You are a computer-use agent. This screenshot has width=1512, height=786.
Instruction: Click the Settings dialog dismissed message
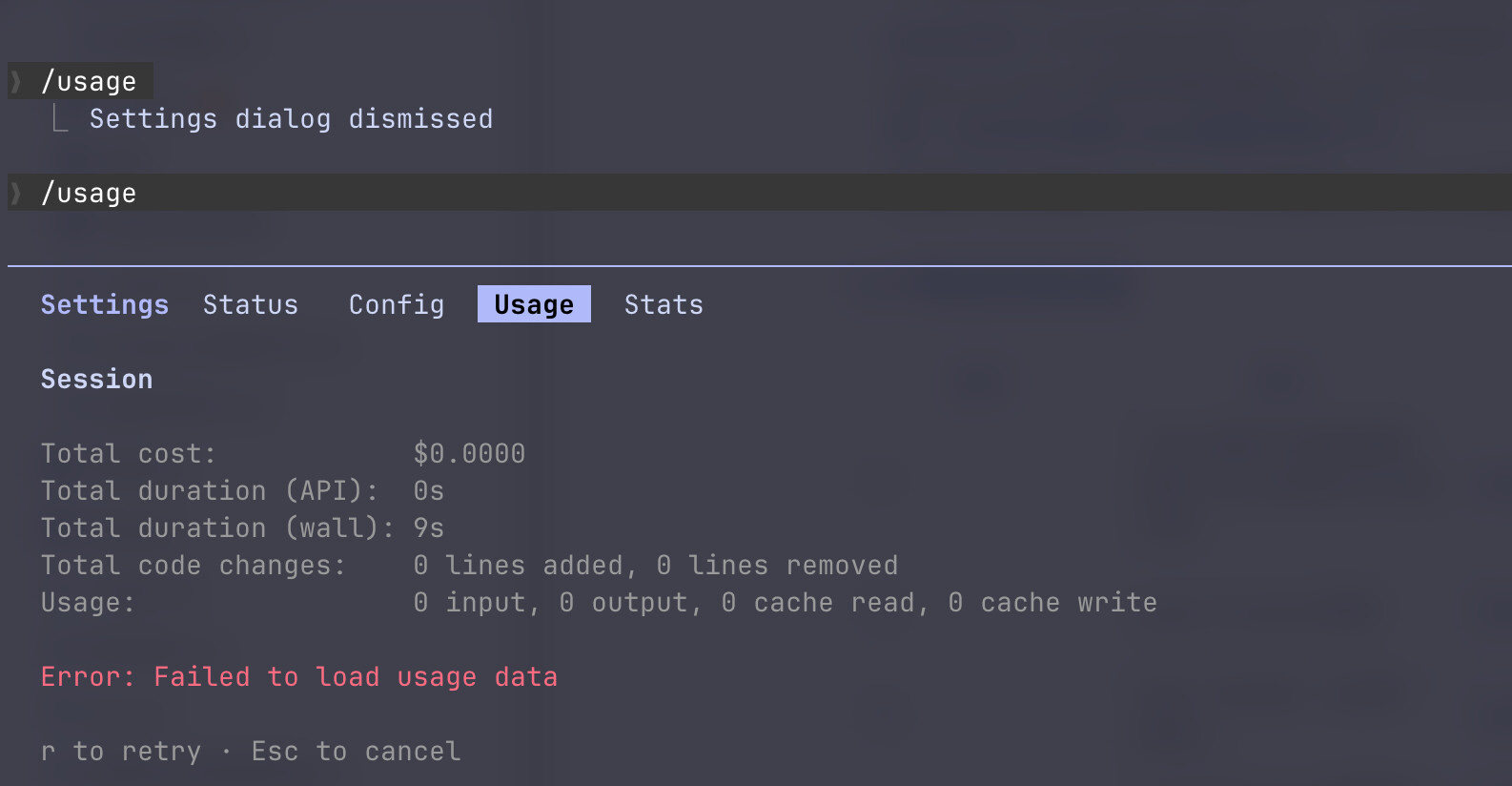pos(291,118)
